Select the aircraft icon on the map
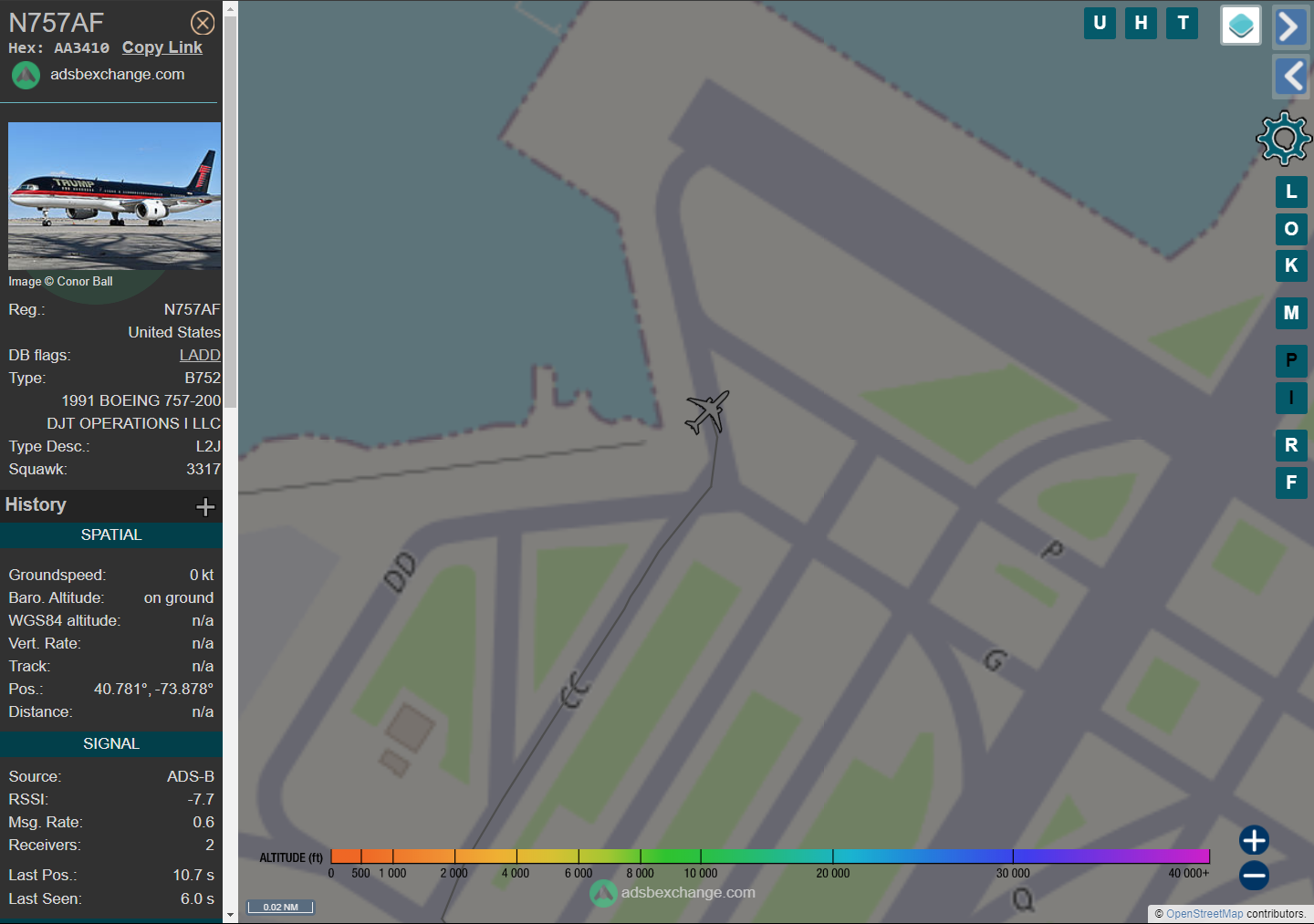This screenshot has width=1314, height=924. pyautogui.click(x=707, y=412)
